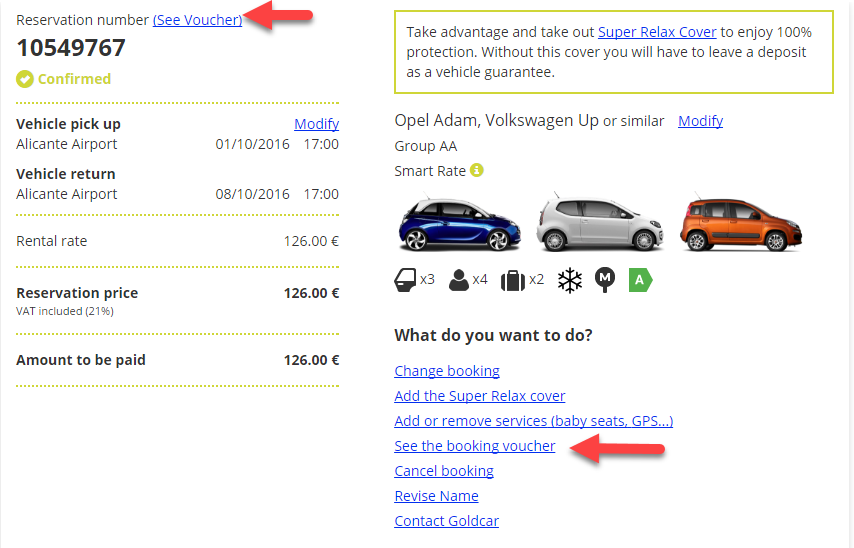Click the blue Opel Adam car image
The width and height of the screenshot is (854, 548).
pyautogui.click(x=457, y=224)
